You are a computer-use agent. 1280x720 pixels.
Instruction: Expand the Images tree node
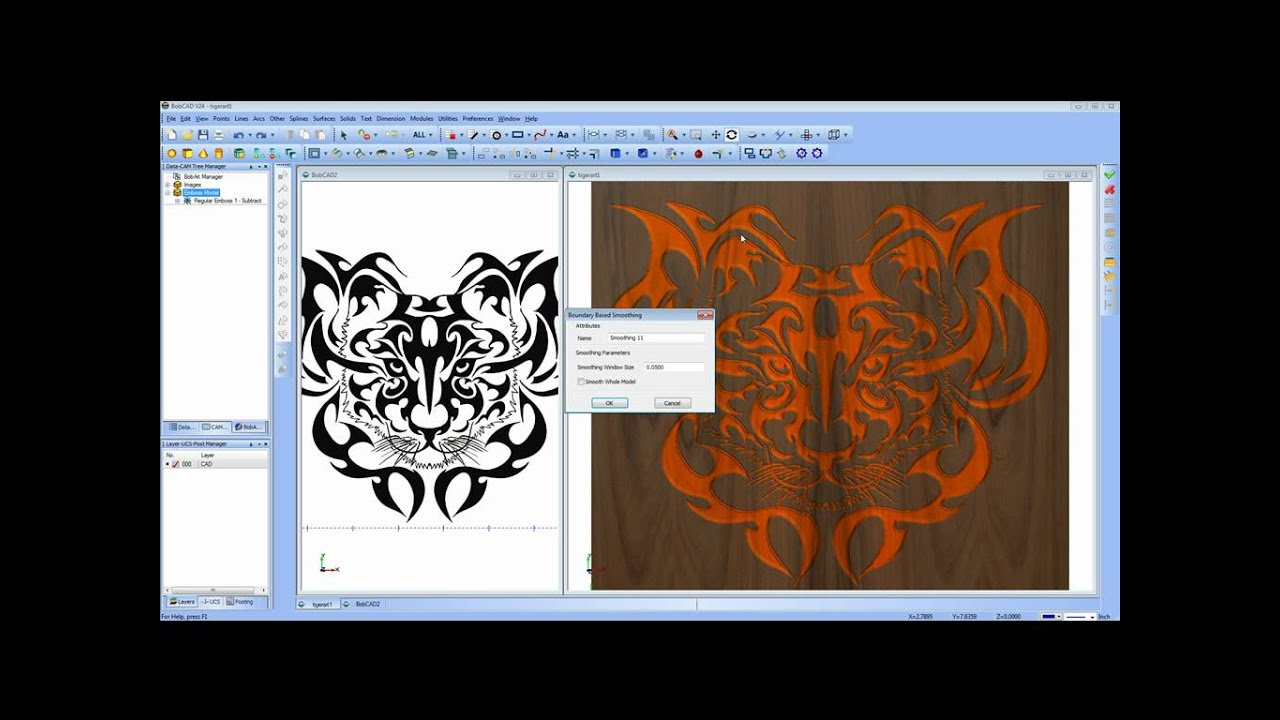coord(168,185)
